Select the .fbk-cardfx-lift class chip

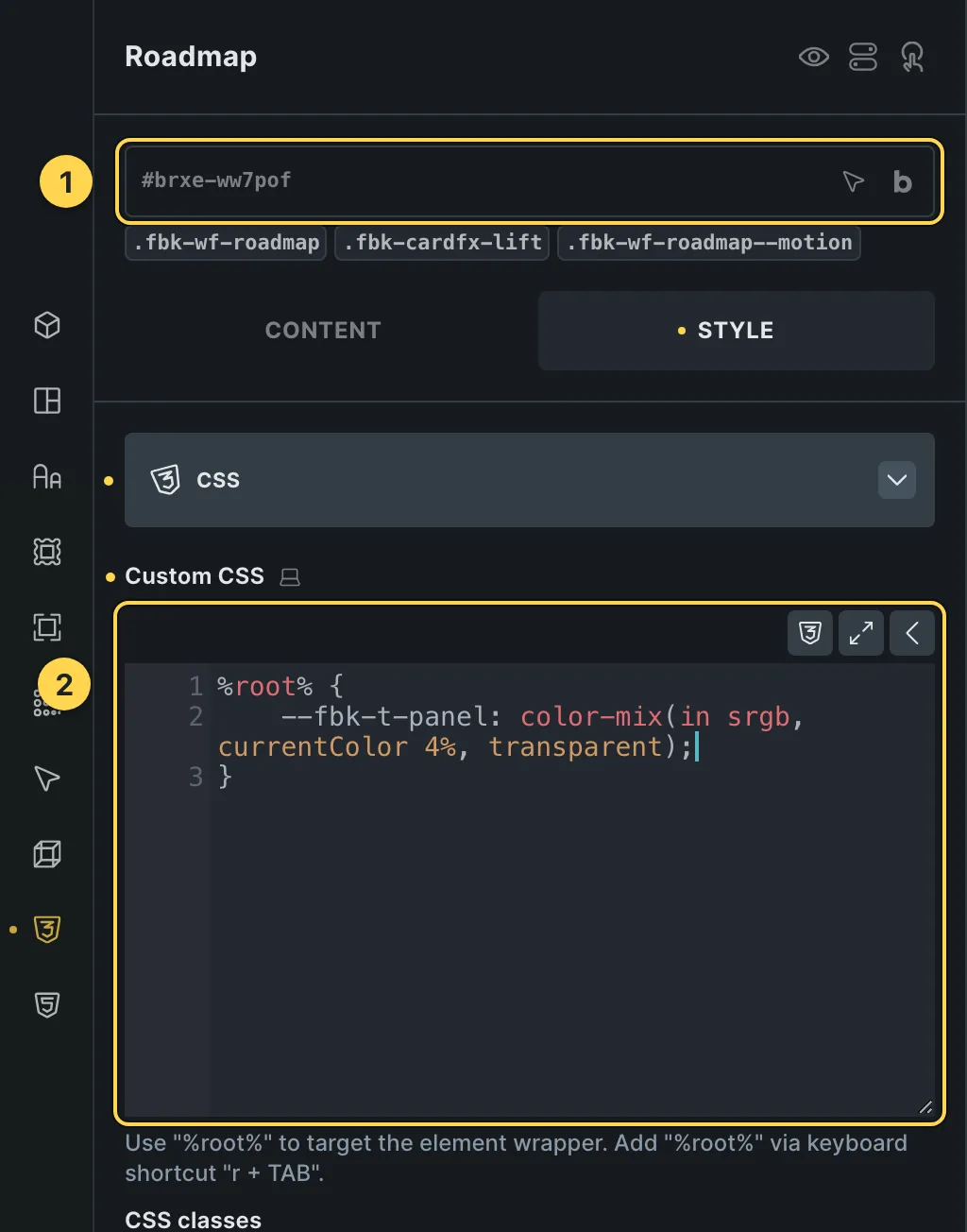click(442, 243)
